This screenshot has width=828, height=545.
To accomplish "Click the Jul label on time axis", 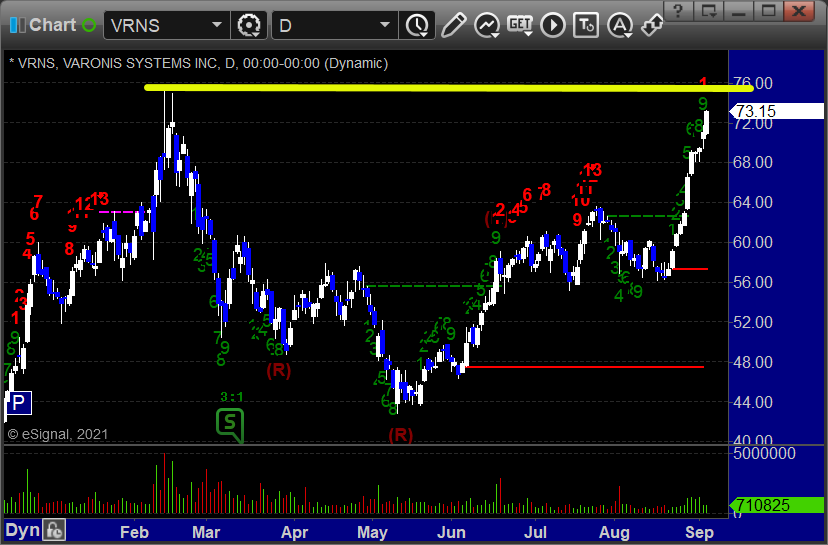I will point(535,532).
